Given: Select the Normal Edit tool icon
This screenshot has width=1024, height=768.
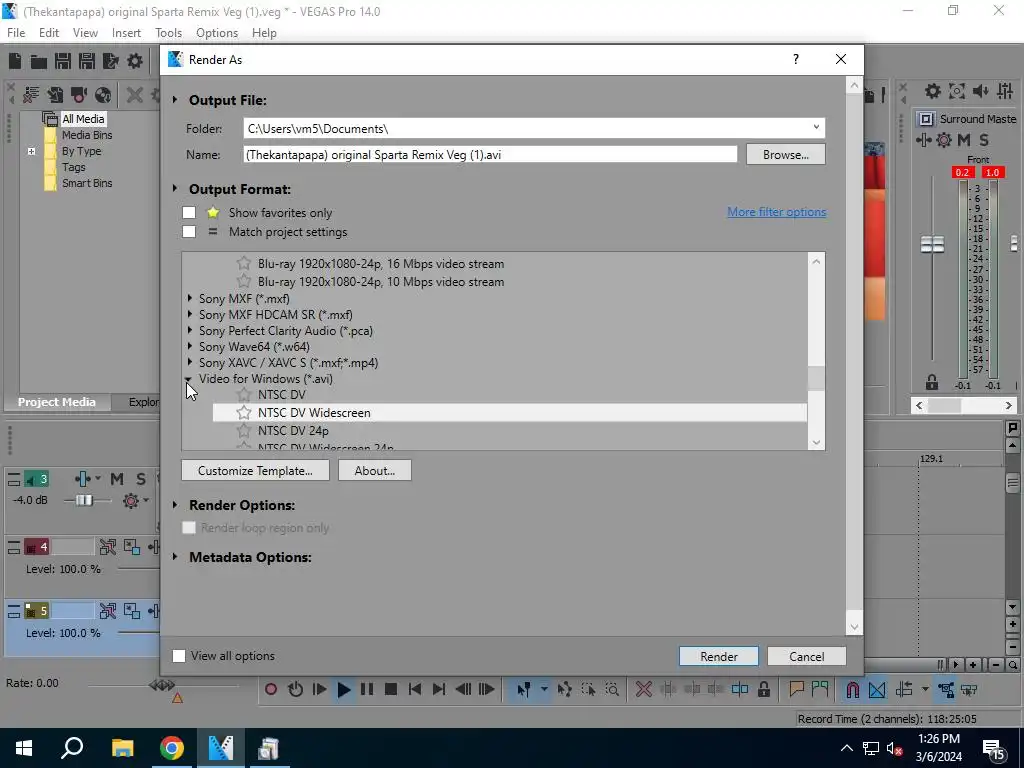Looking at the screenshot, I should pyautogui.click(x=524, y=689).
